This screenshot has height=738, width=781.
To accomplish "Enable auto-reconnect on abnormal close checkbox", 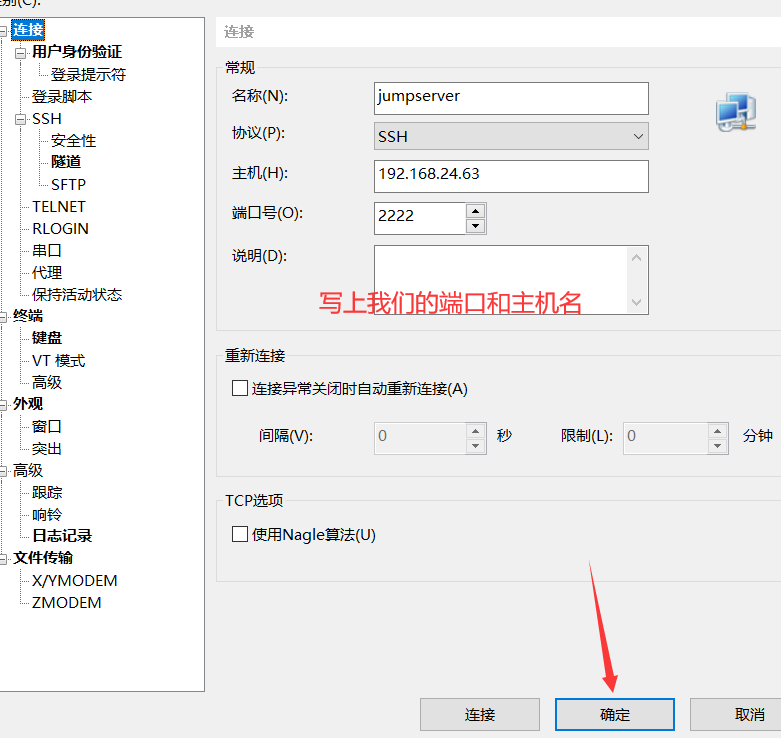I will [x=240, y=388].
